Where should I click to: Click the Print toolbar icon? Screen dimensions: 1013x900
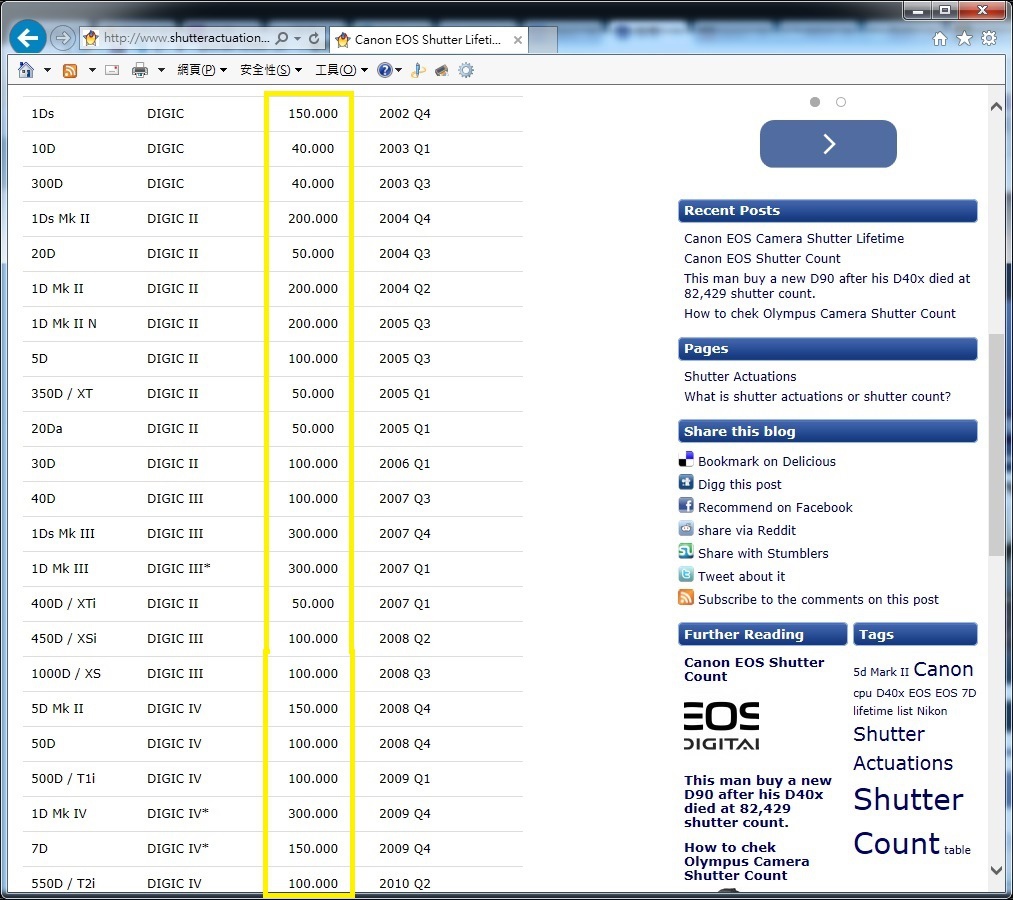pos(140,70)
